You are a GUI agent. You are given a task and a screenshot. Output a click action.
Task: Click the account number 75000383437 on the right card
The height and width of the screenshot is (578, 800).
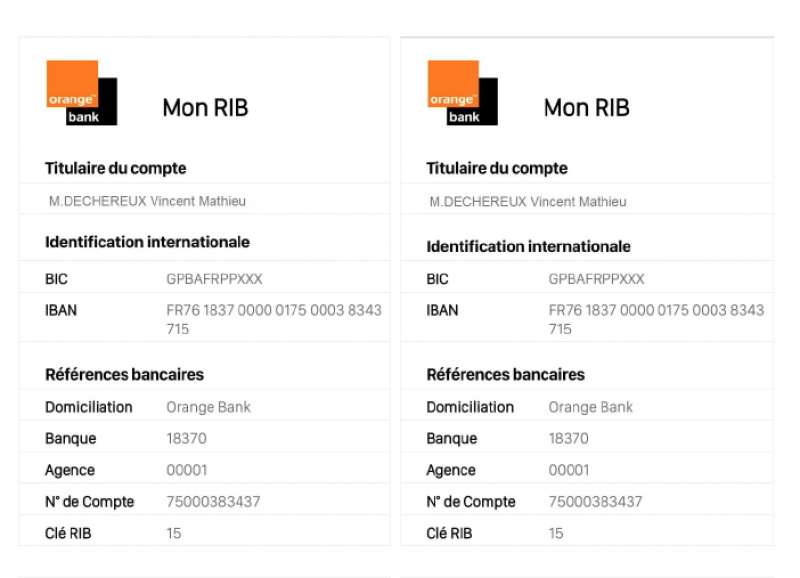(595, 502)
